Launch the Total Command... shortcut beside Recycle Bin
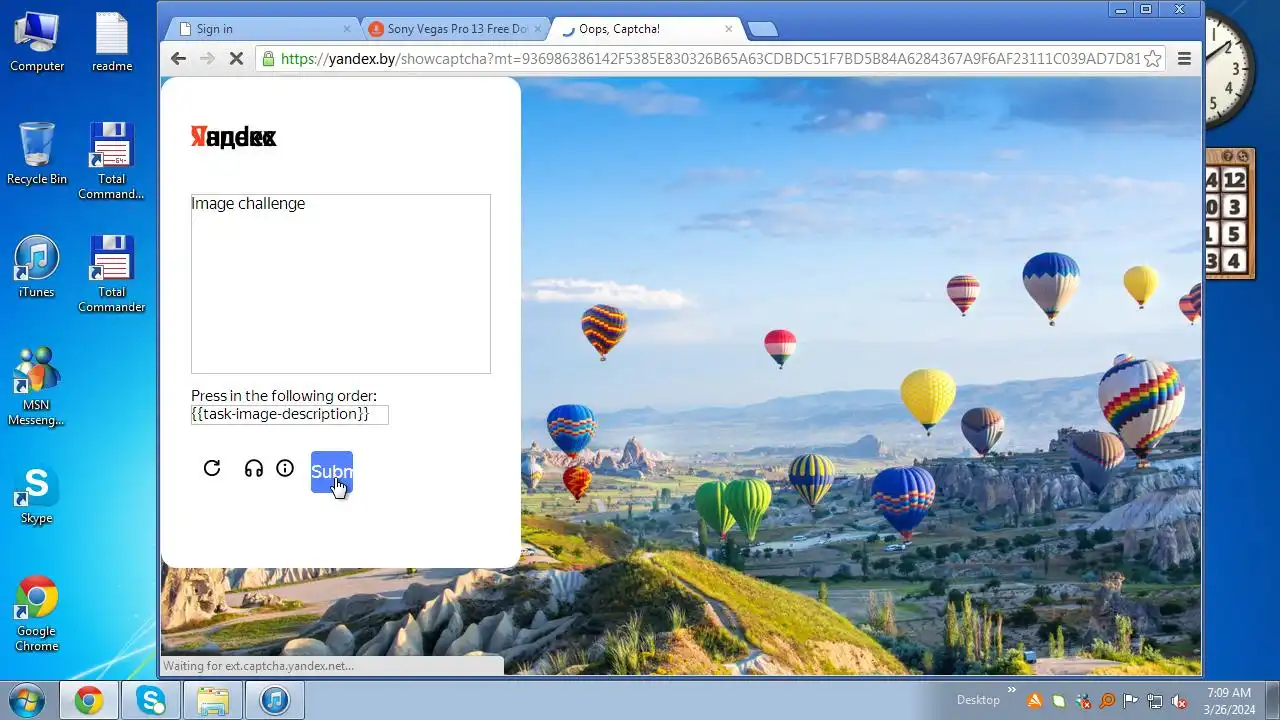 tap(112, 161)
